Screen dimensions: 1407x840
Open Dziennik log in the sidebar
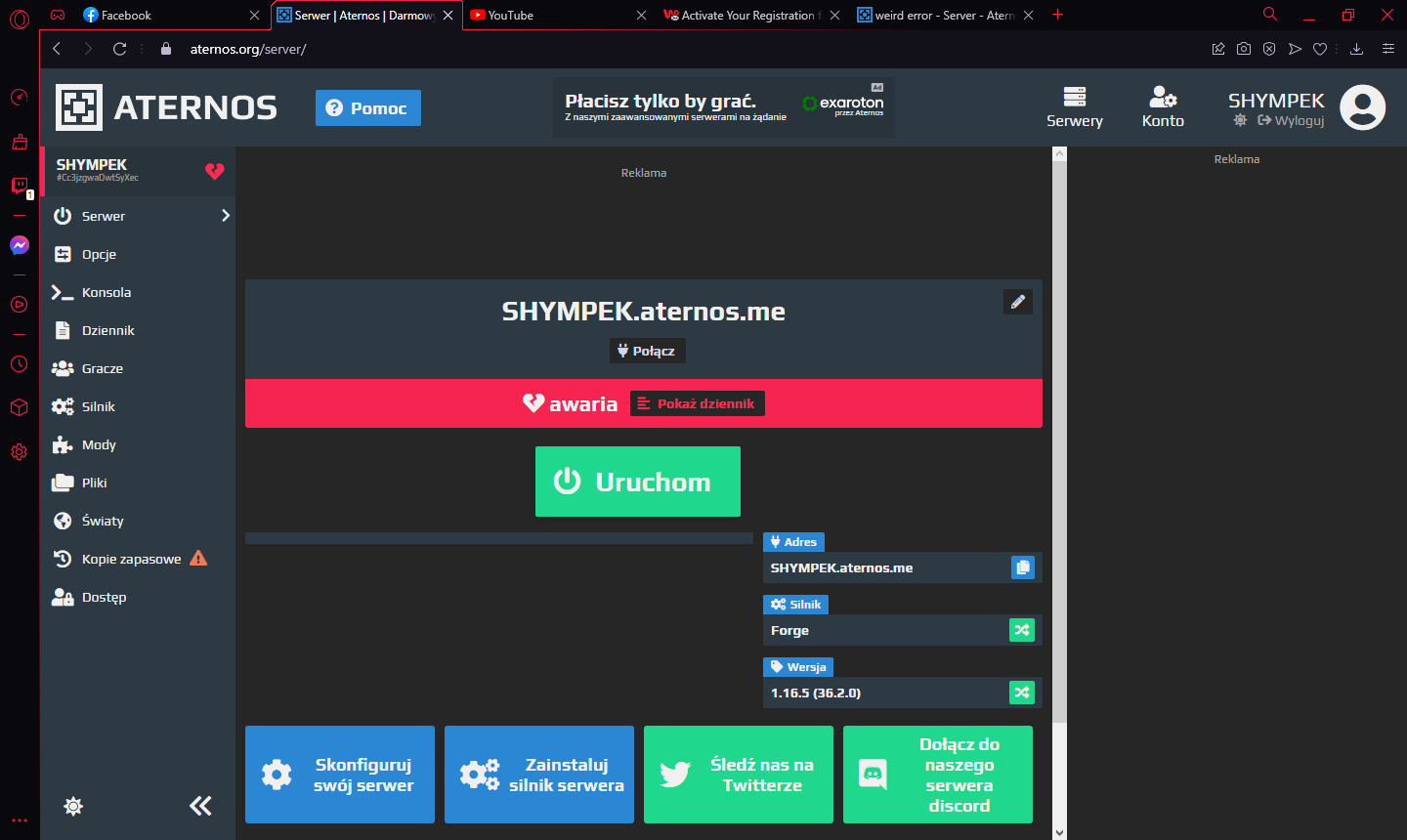pyautogui.click(x=138, y=330)
